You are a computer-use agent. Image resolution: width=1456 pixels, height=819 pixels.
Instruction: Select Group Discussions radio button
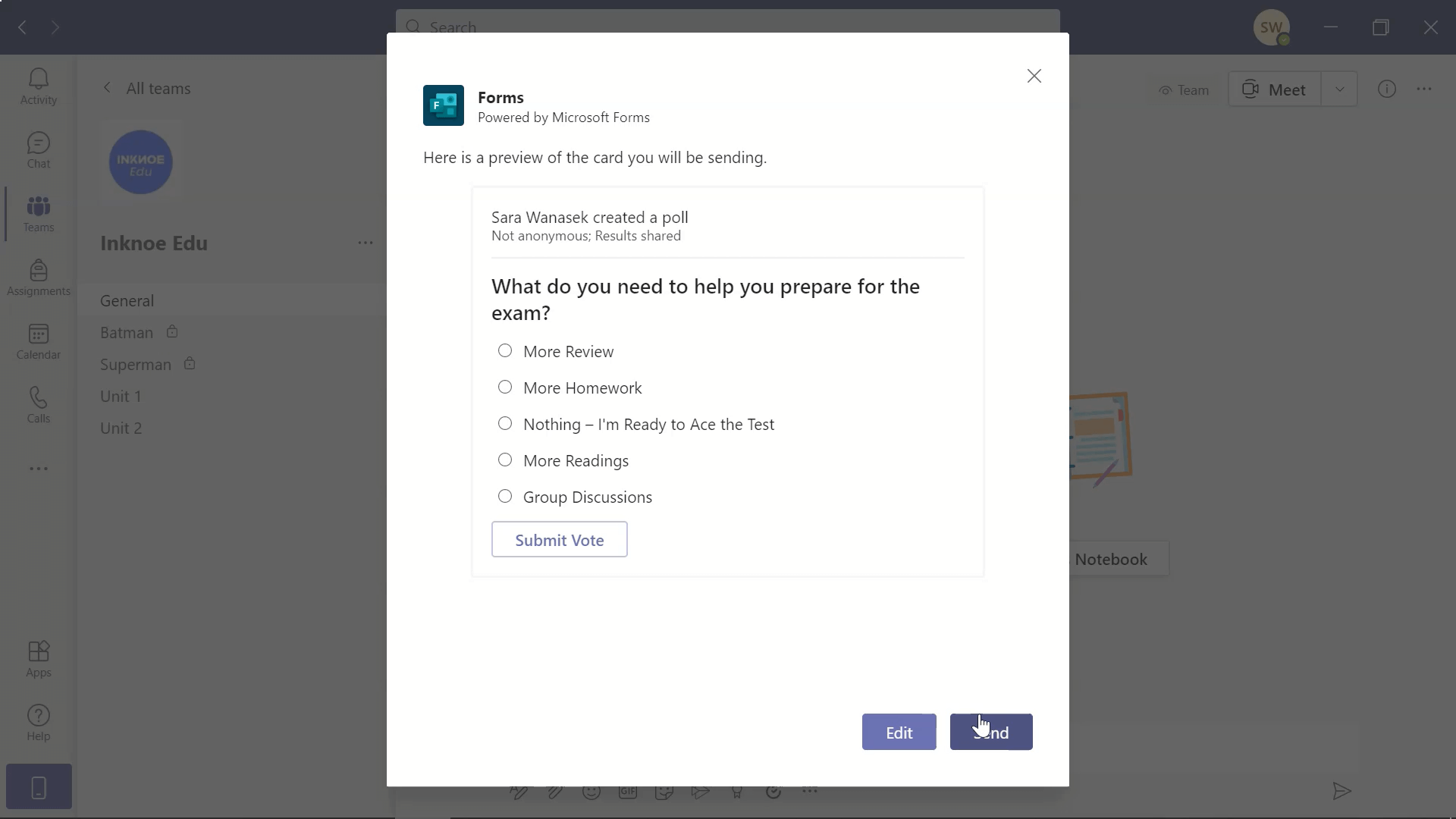(x=505, y=496)
